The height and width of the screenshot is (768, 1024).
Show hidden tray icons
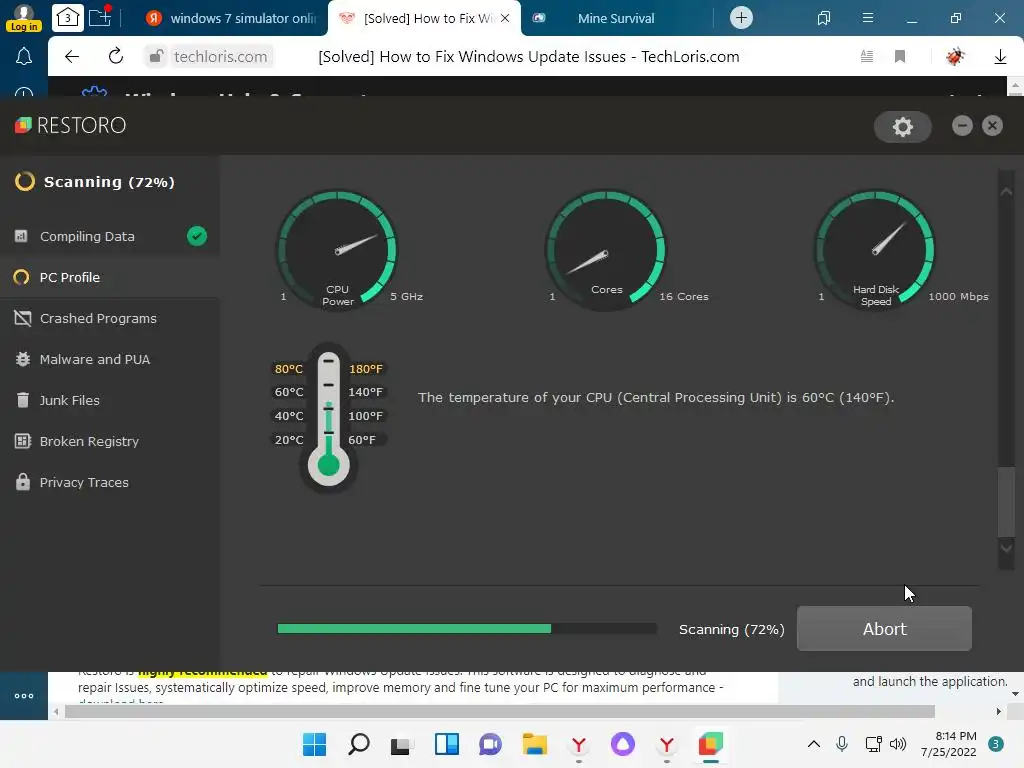click(x=814, y=744)
